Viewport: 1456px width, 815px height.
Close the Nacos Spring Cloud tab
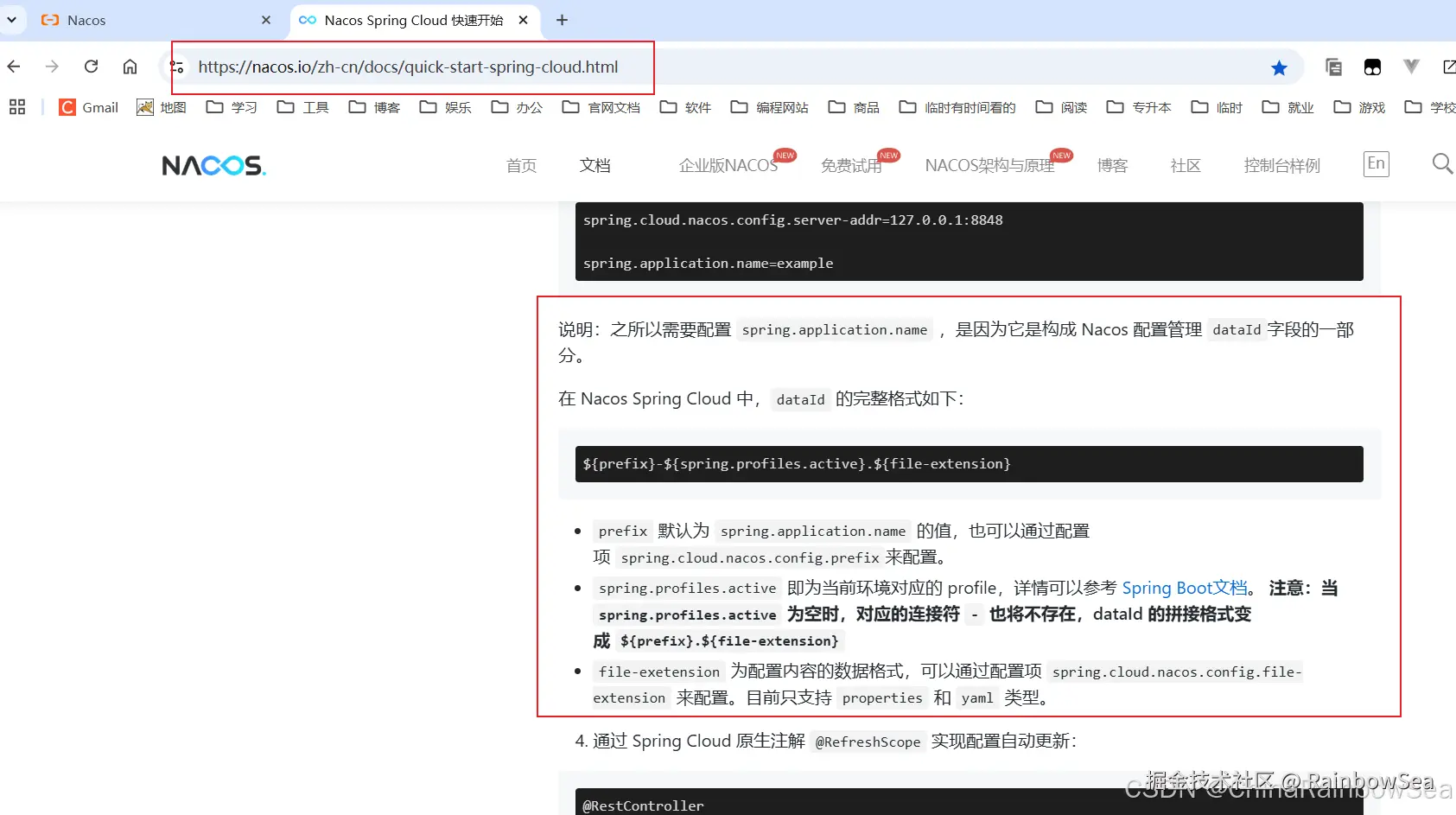click(x=524, y=20)
